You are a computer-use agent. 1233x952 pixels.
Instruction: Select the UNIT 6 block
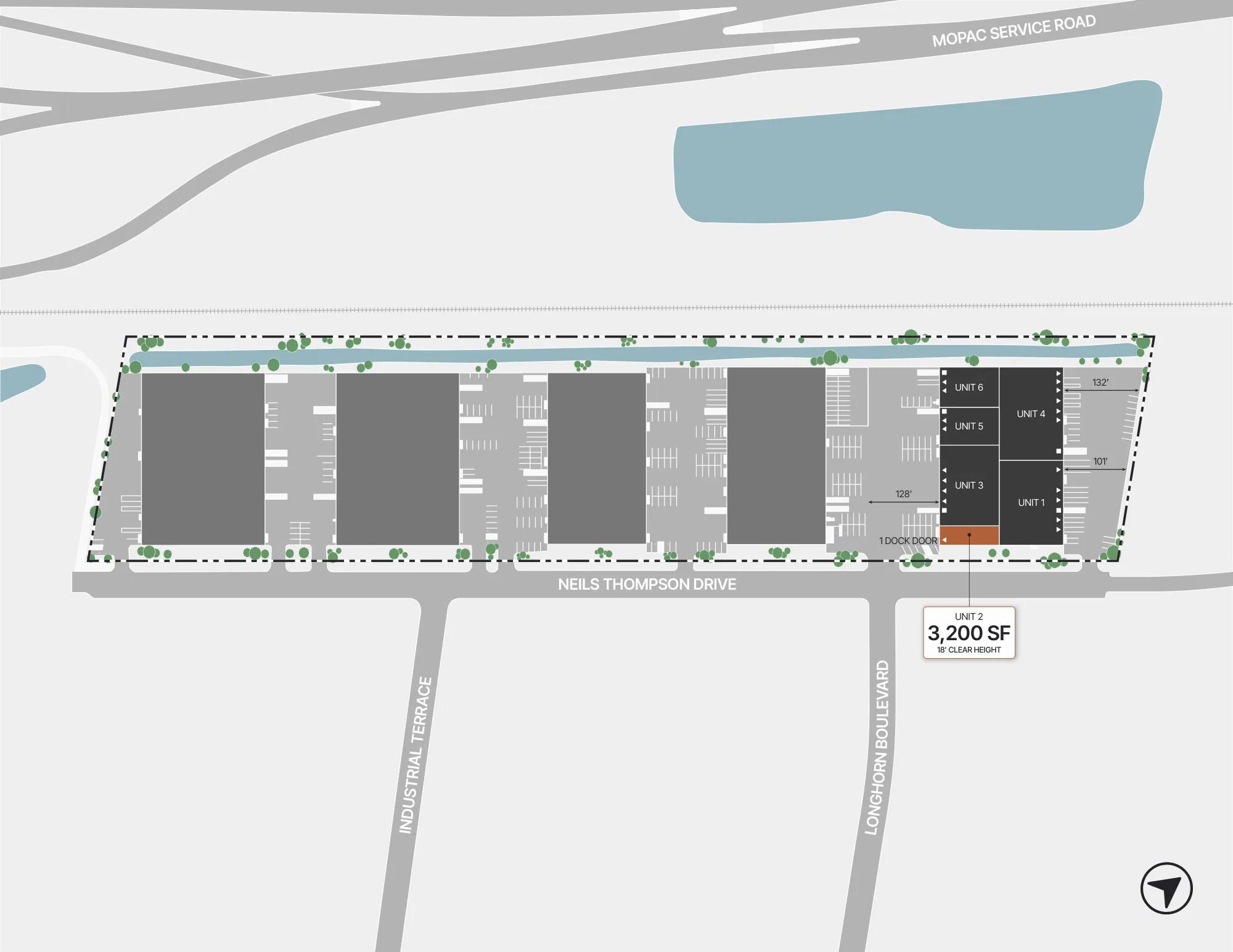[969, 387]
